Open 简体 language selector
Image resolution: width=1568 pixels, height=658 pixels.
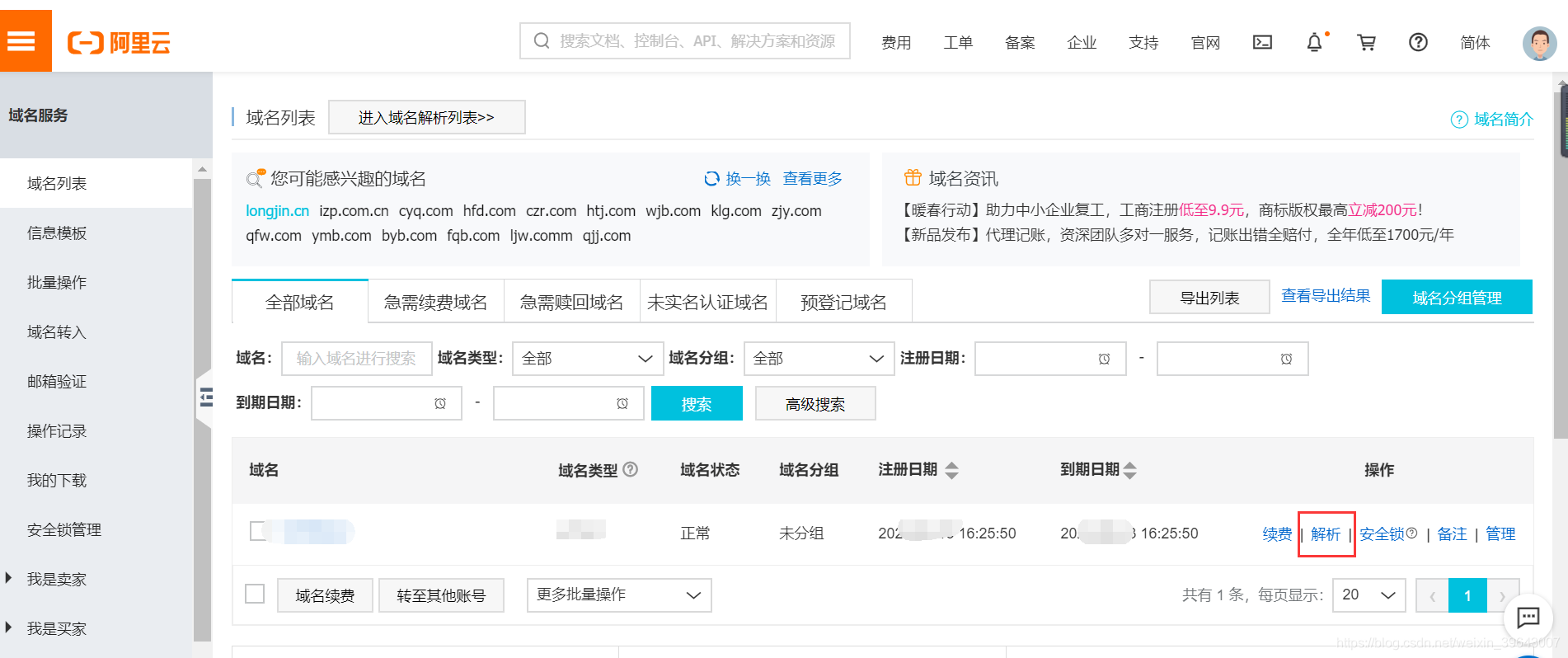point(1475,43)
